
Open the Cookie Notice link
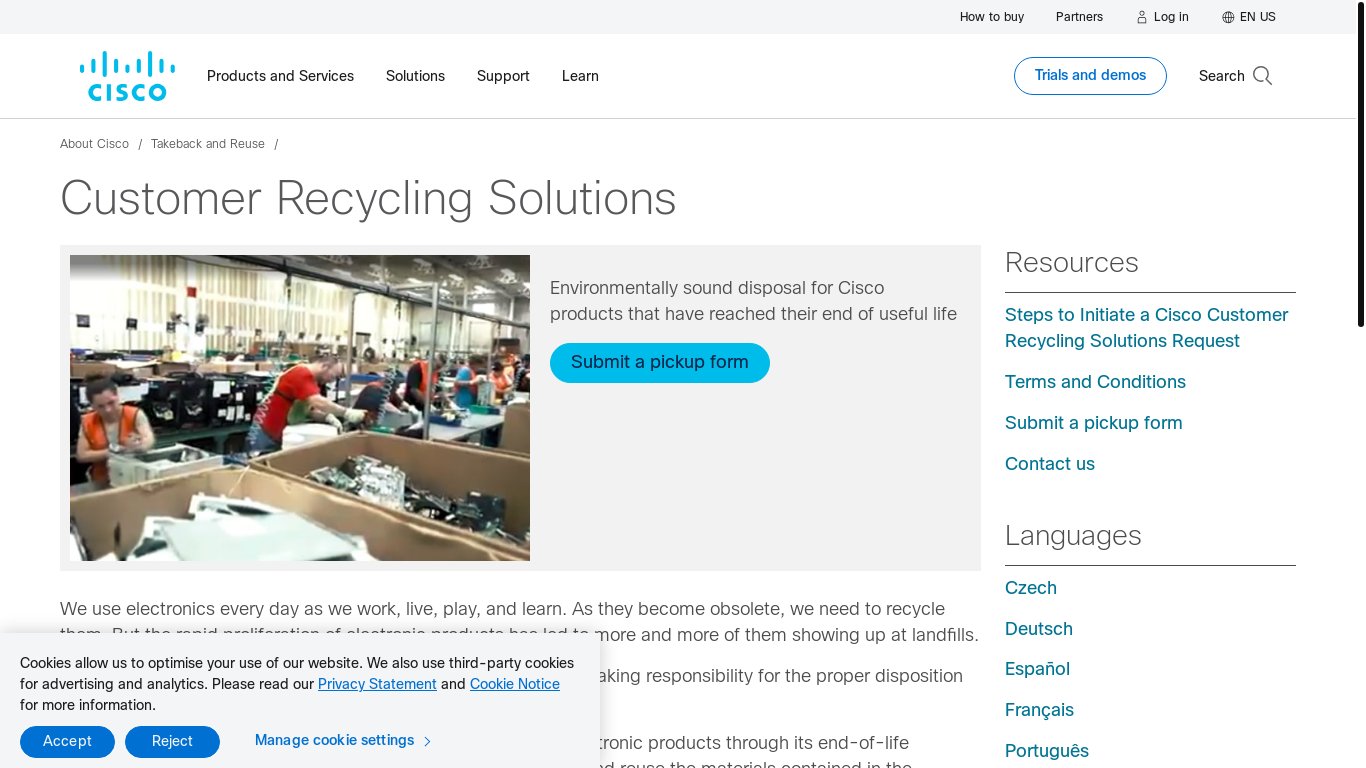click(515, 684)
